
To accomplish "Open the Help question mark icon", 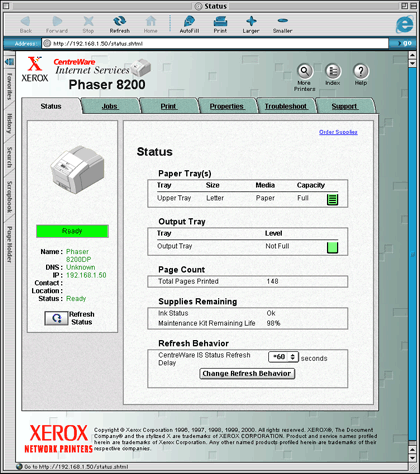I will [361, 71].
